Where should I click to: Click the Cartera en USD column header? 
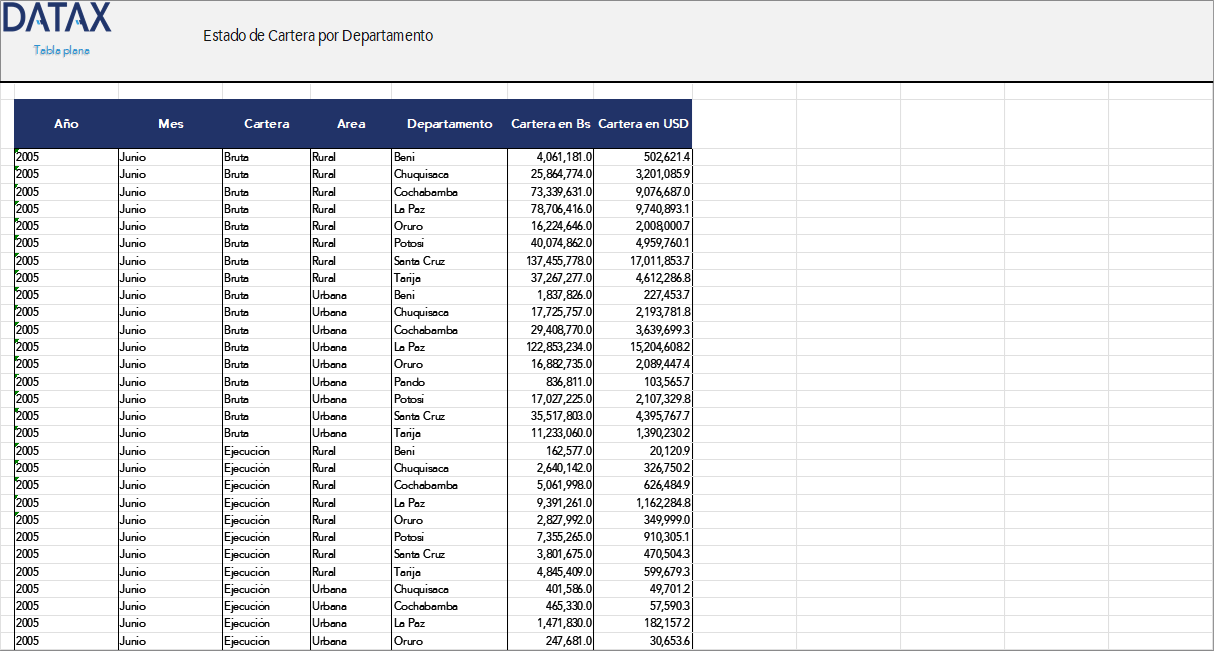pos(643,124)
